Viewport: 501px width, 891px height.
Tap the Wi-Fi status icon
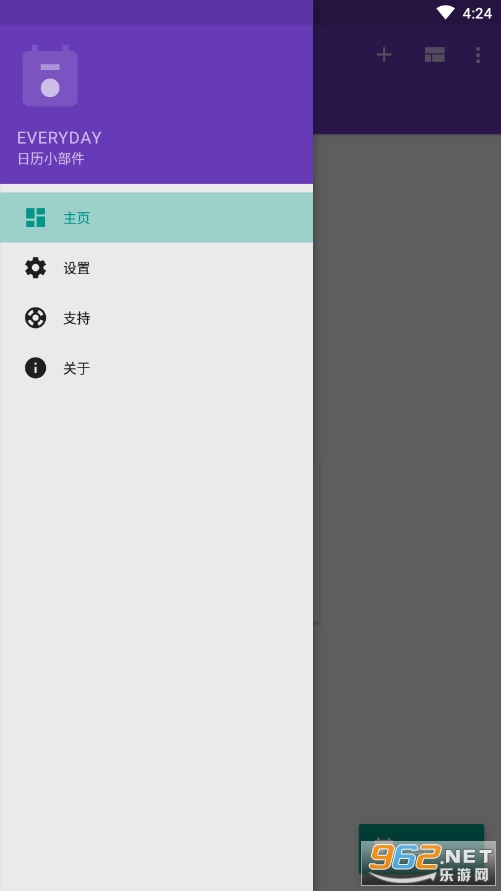coord(446,13)
